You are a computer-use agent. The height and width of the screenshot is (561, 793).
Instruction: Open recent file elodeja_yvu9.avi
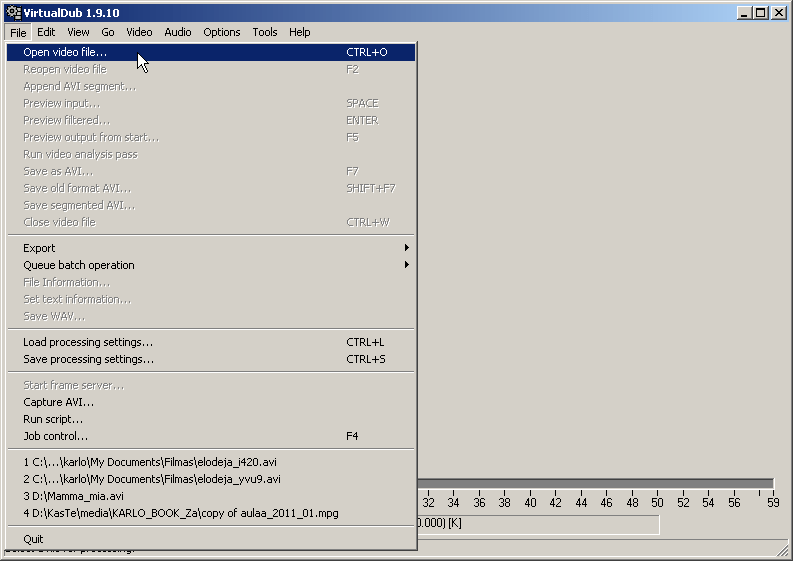coord(211,479)
